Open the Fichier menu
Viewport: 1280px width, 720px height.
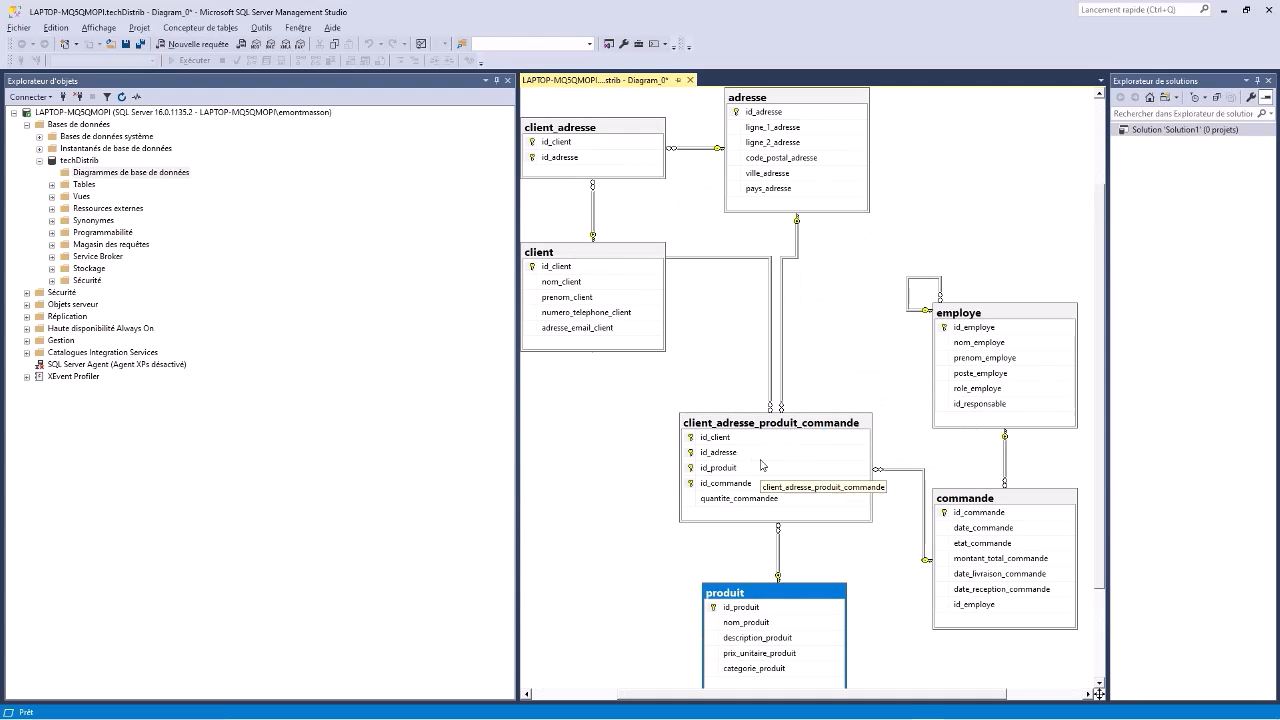(18, 27)
